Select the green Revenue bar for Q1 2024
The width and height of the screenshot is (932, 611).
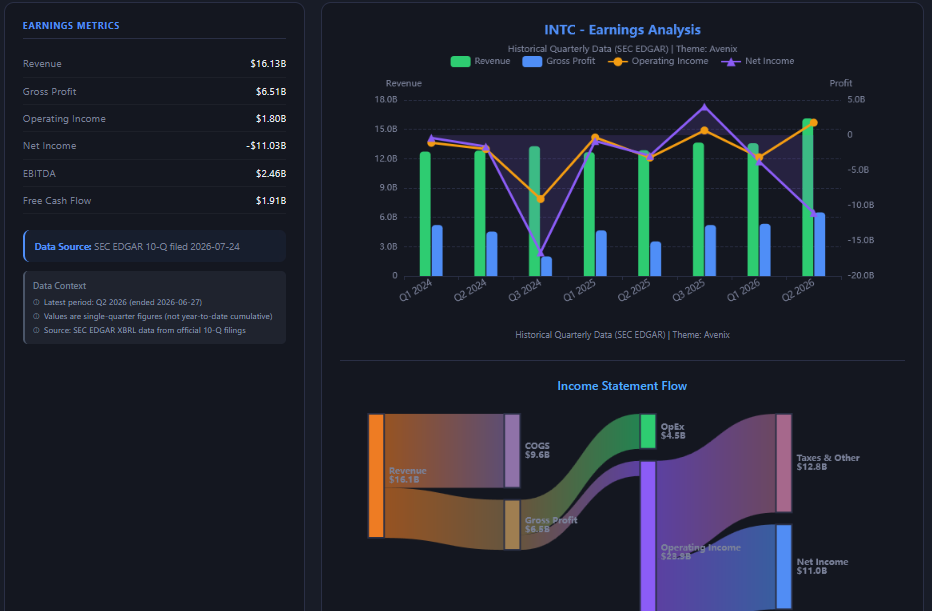point(425,214)
